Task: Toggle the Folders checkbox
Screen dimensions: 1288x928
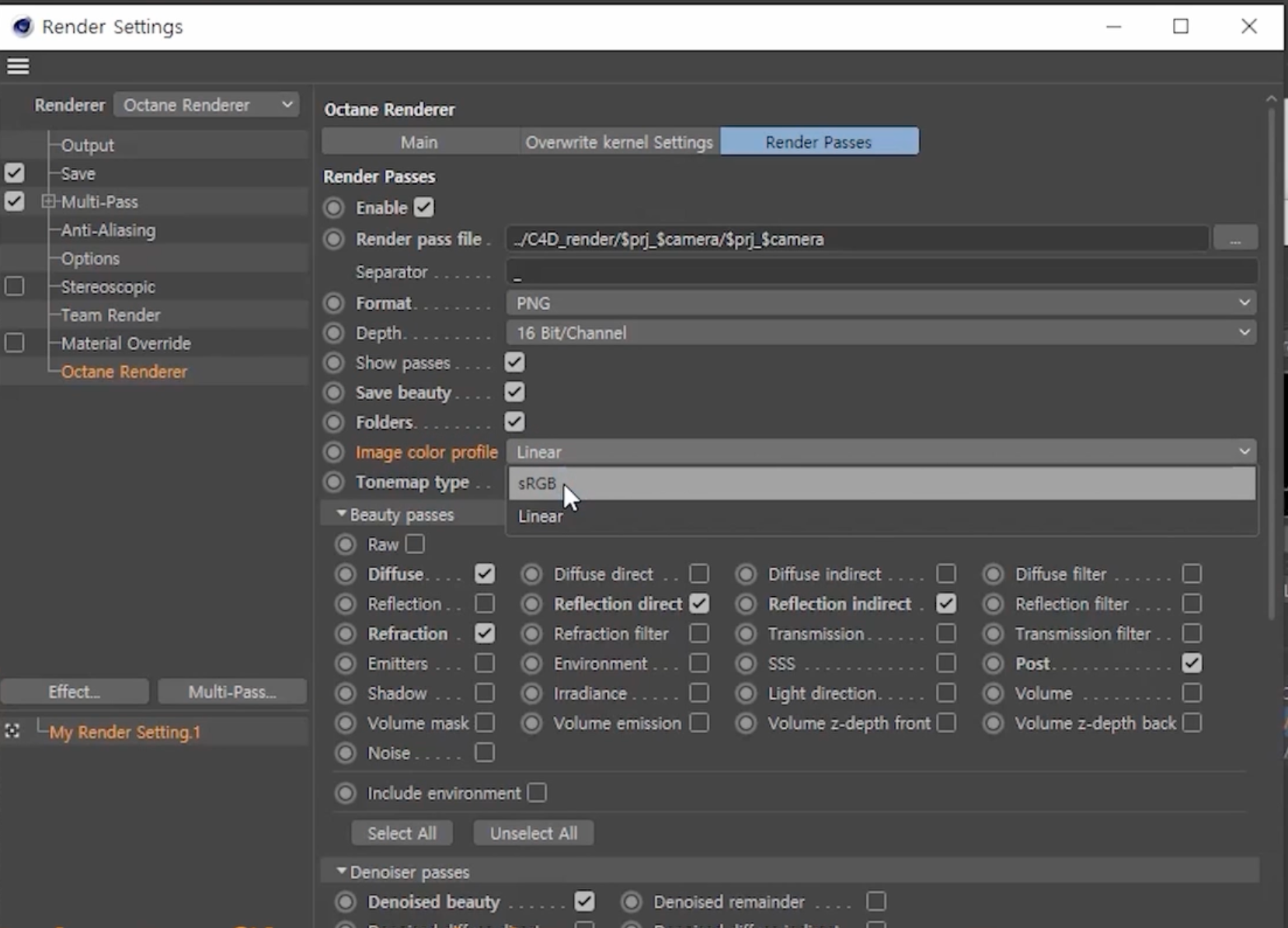Action: pyautogui.click(x=514, y=422)
